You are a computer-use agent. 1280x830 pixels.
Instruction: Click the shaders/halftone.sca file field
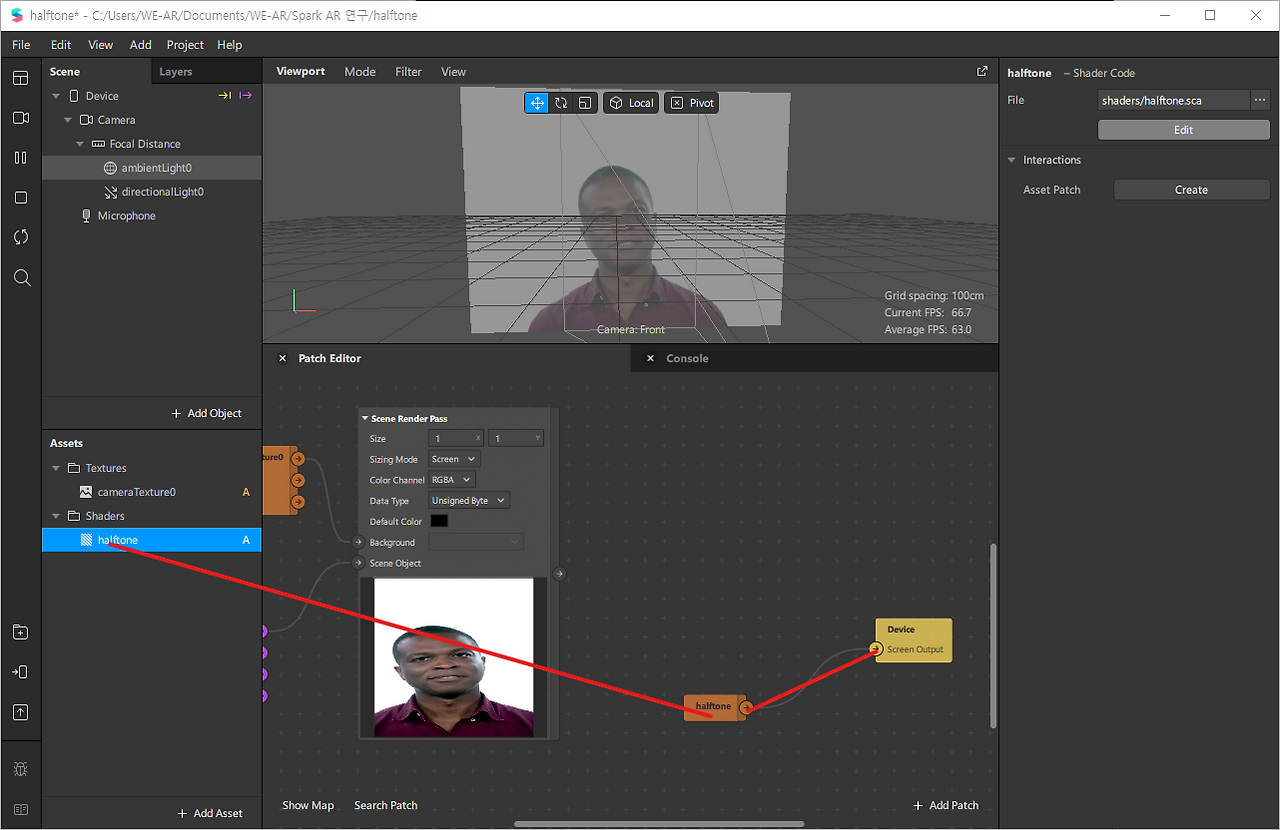(1174, 100)
